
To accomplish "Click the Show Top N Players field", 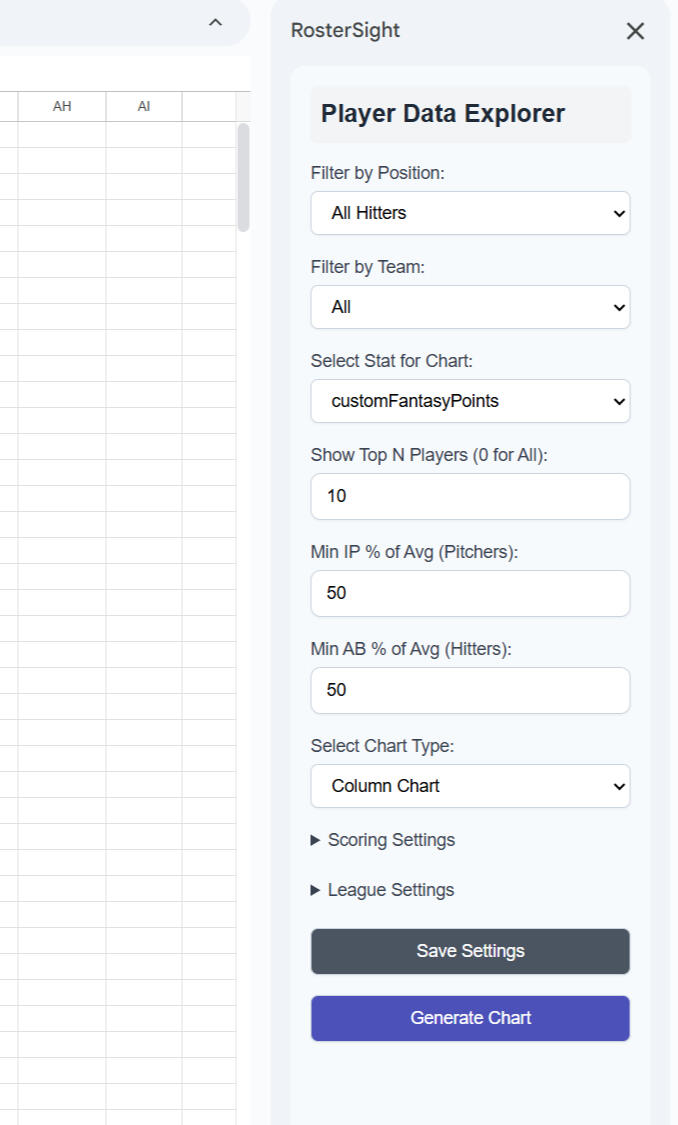I will pyautogui.click(x=470, y=496).
